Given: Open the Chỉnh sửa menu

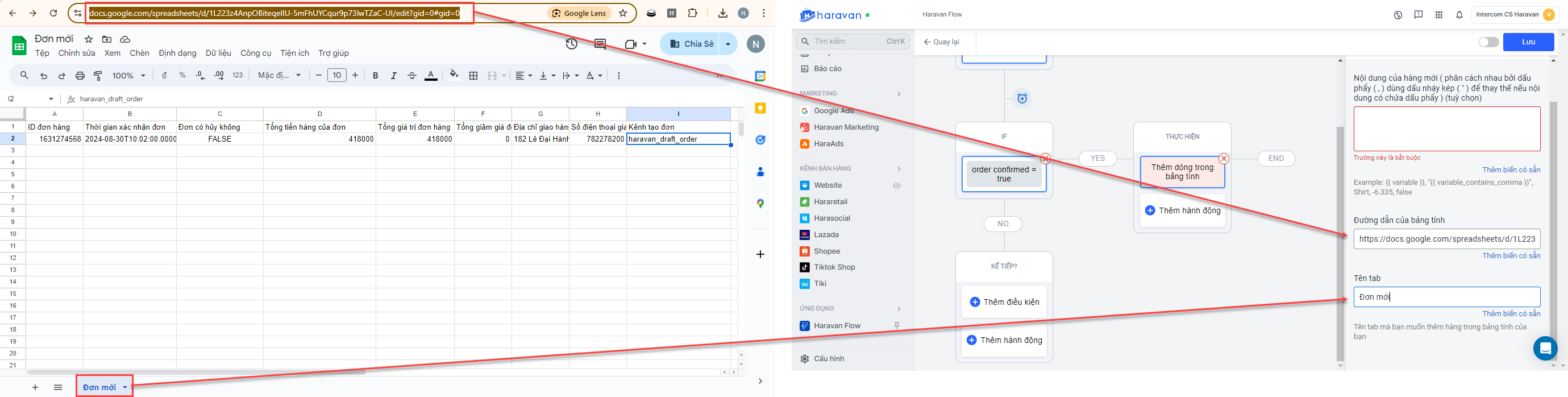Looking at the screenshot, I should 77,53.
